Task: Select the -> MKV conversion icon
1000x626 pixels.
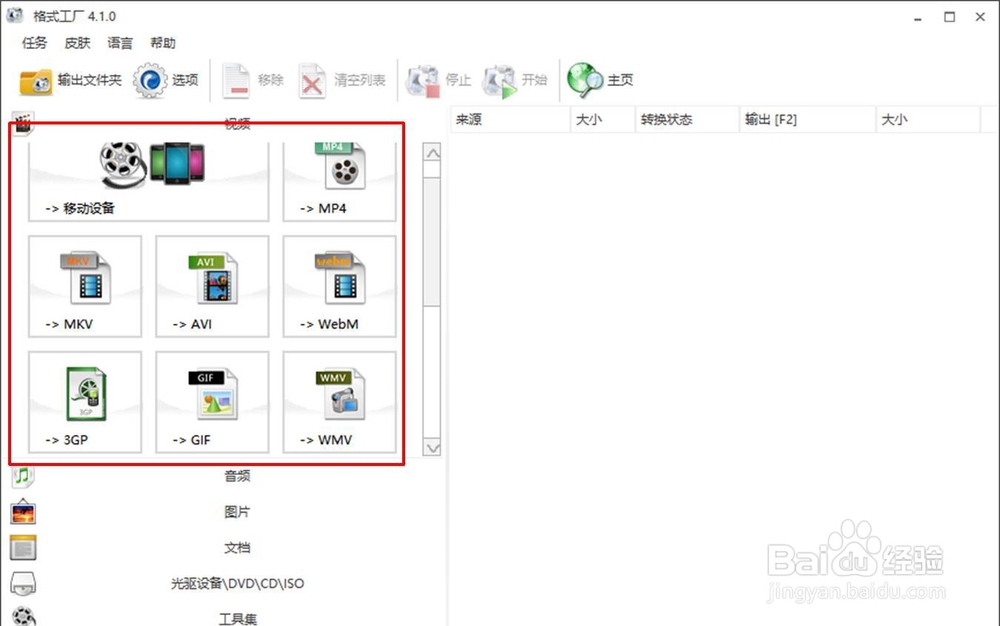Action: (85, 287)
